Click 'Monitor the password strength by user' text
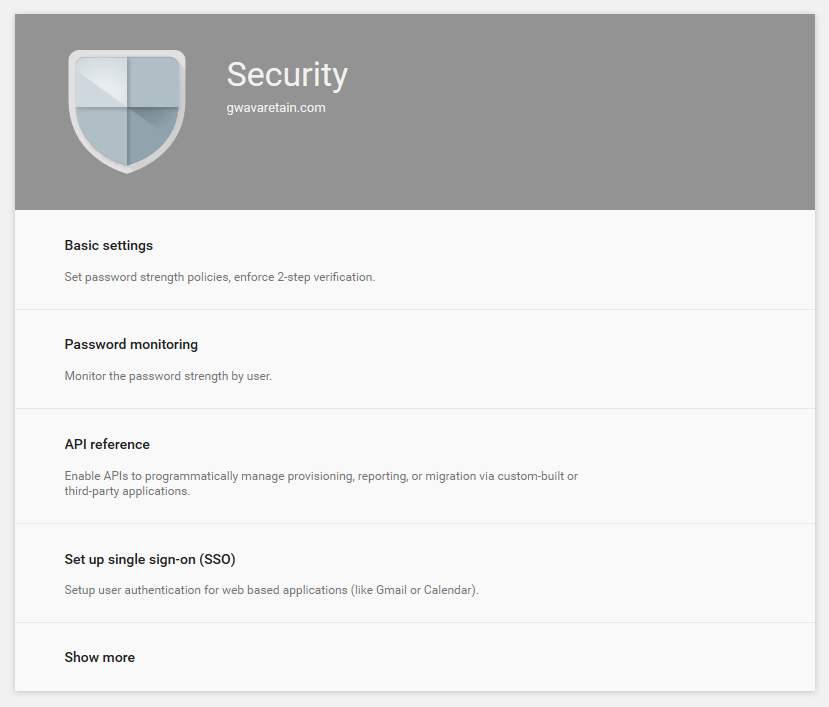Viewport: 829px width, 707px height. pyautogui.click(x=168, y=377)
